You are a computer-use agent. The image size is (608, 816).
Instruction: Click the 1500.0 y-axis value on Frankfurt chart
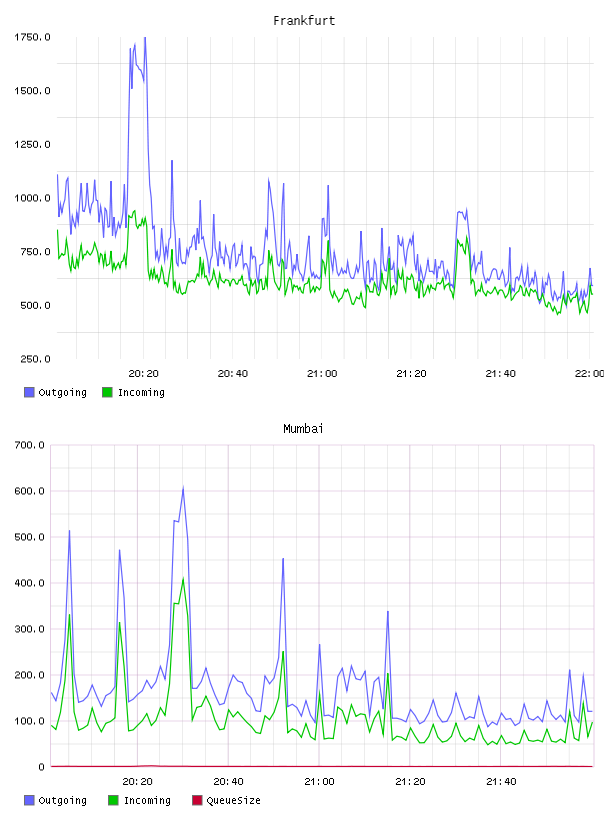point(32,91)
